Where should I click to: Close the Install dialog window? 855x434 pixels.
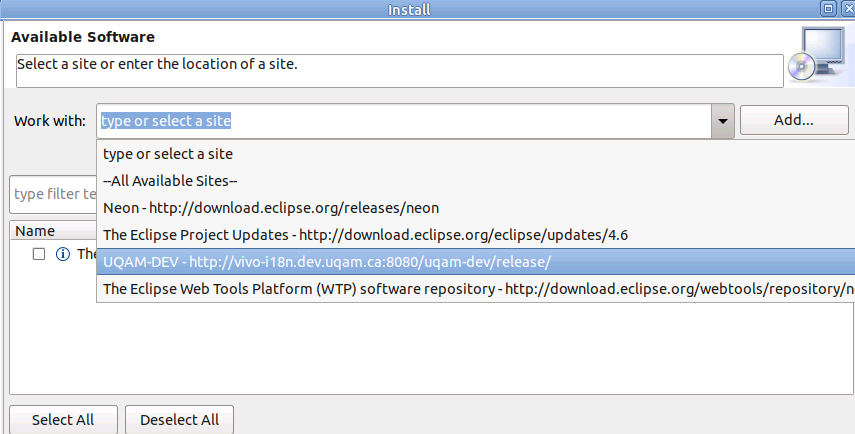coord(848,8)
